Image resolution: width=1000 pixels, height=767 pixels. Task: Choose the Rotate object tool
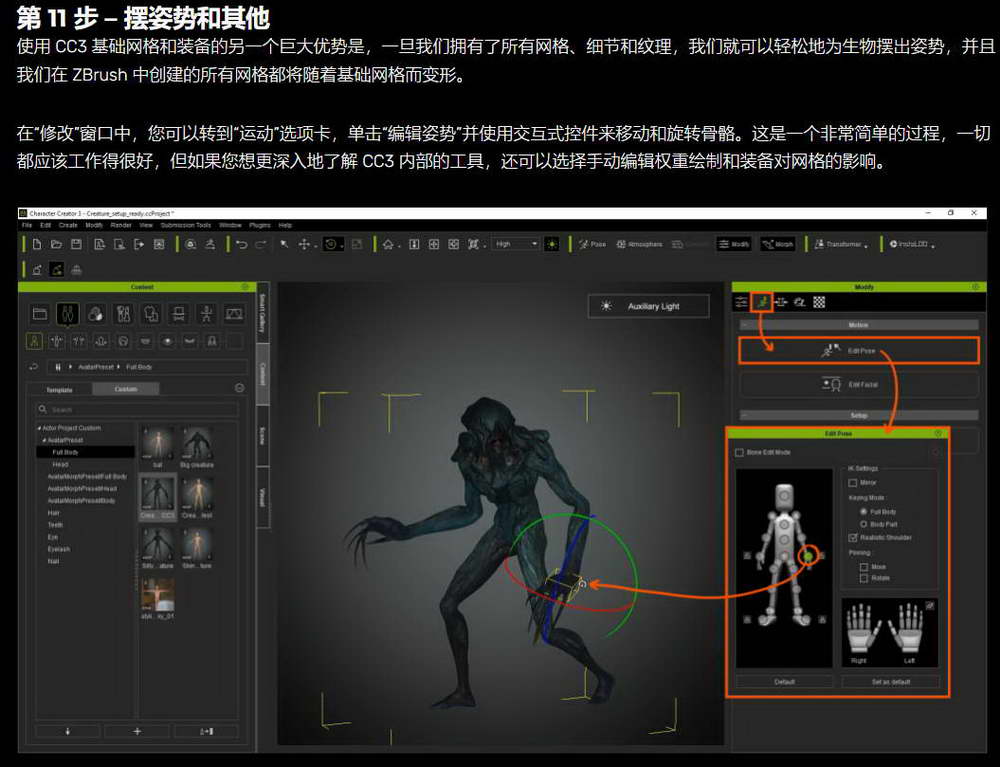click(331, 244)
